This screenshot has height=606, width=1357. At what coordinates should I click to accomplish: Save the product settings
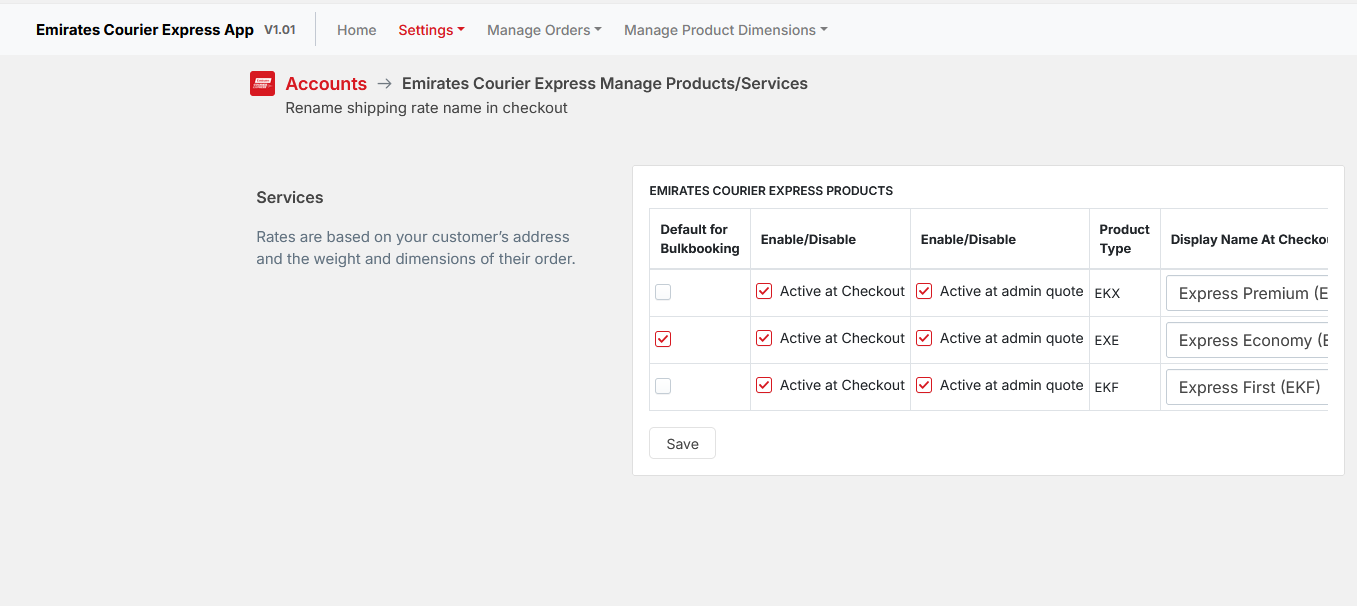(682, 443)
